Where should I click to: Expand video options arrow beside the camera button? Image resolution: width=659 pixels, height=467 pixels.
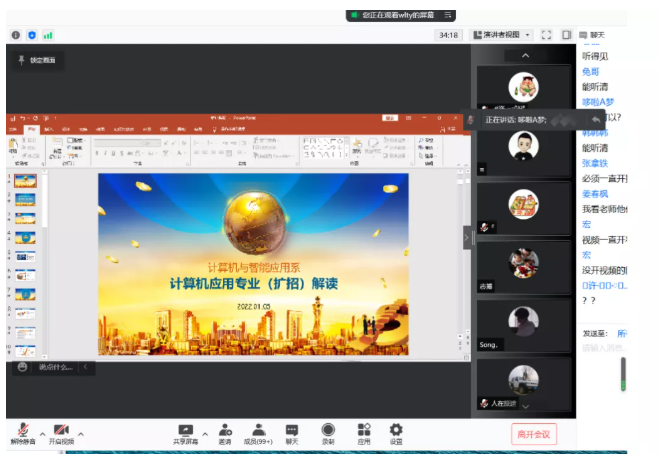tap(81, 434)
